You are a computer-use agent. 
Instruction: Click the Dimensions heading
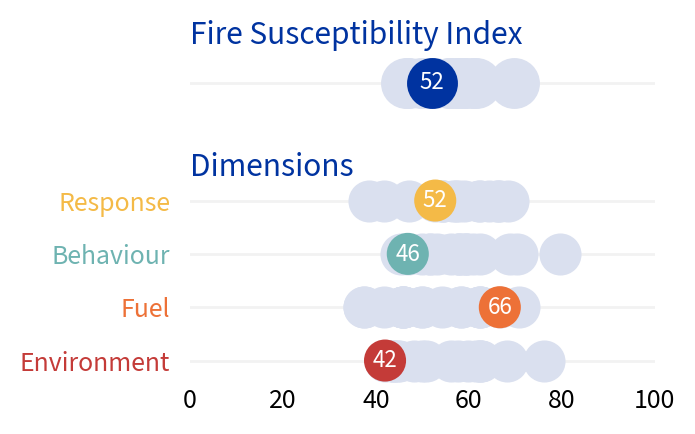coord(271,165)
